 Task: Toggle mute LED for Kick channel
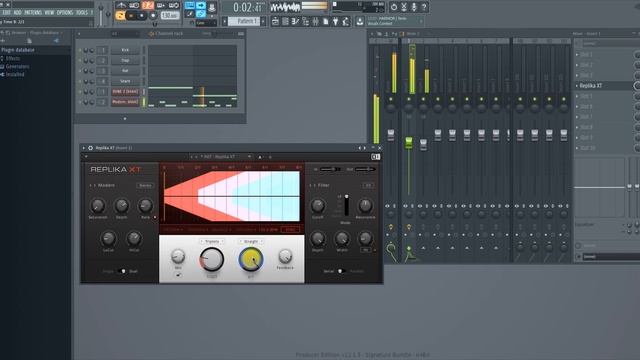(80, 50)
